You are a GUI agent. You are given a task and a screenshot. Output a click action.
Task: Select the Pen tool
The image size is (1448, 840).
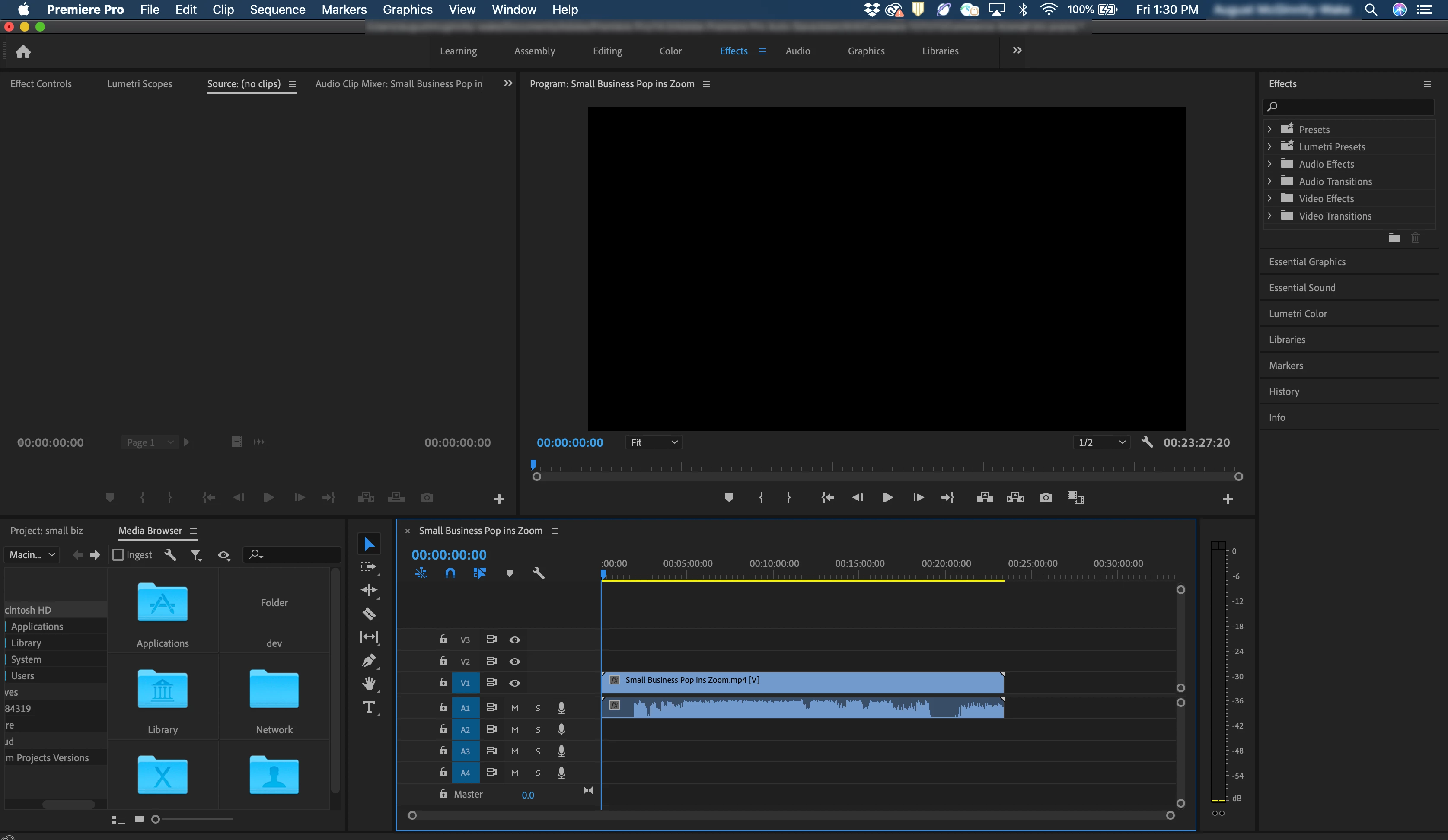[369, 660]
